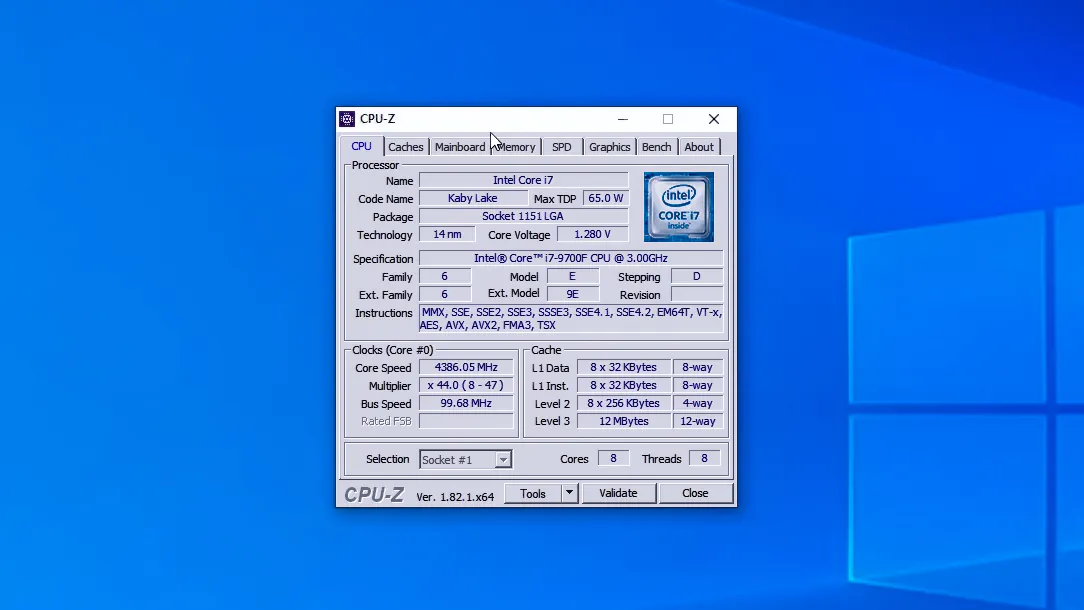Image resolution: width=1084 pixels, height=610 pixels.
Task: Select the Memory tab
Action: point(516,147)
